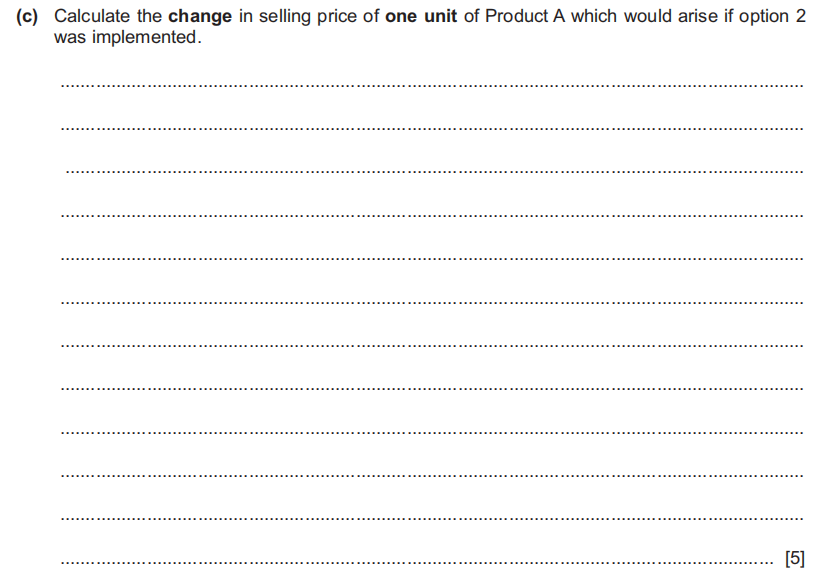Click the sixth dotted answer line
Viewport: 834px width, 585px height.
coord(431,301)
